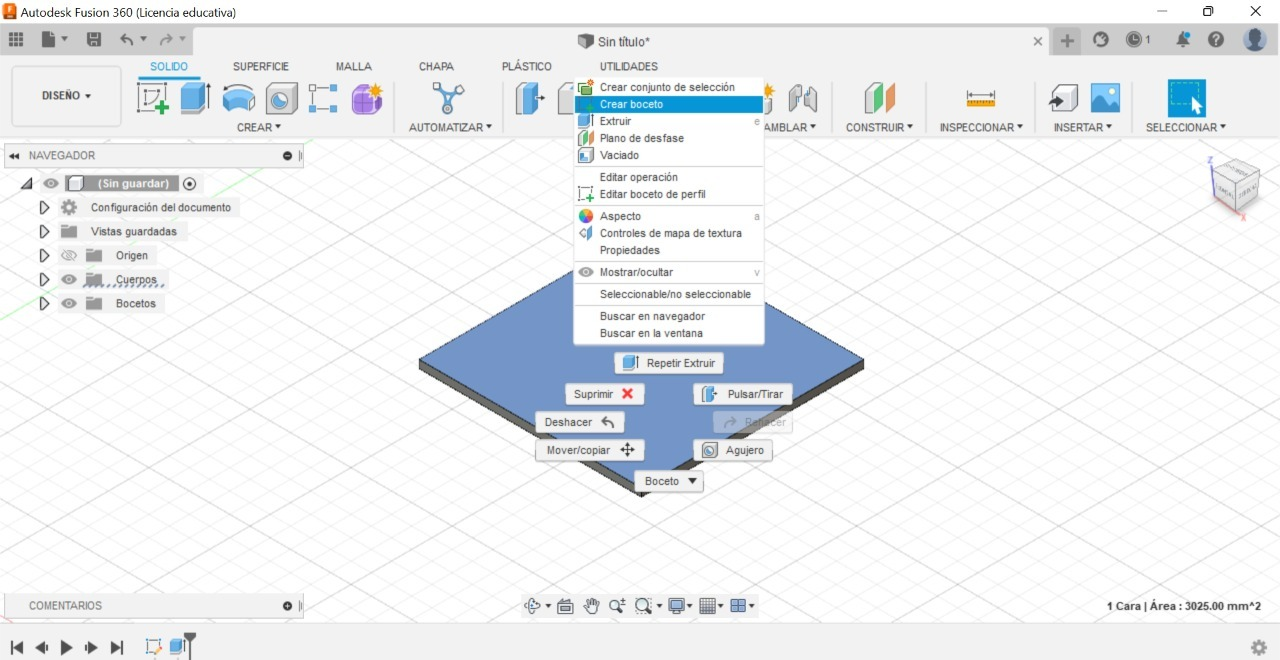Collapse the (Sin guardar) root node

[26, 183]
